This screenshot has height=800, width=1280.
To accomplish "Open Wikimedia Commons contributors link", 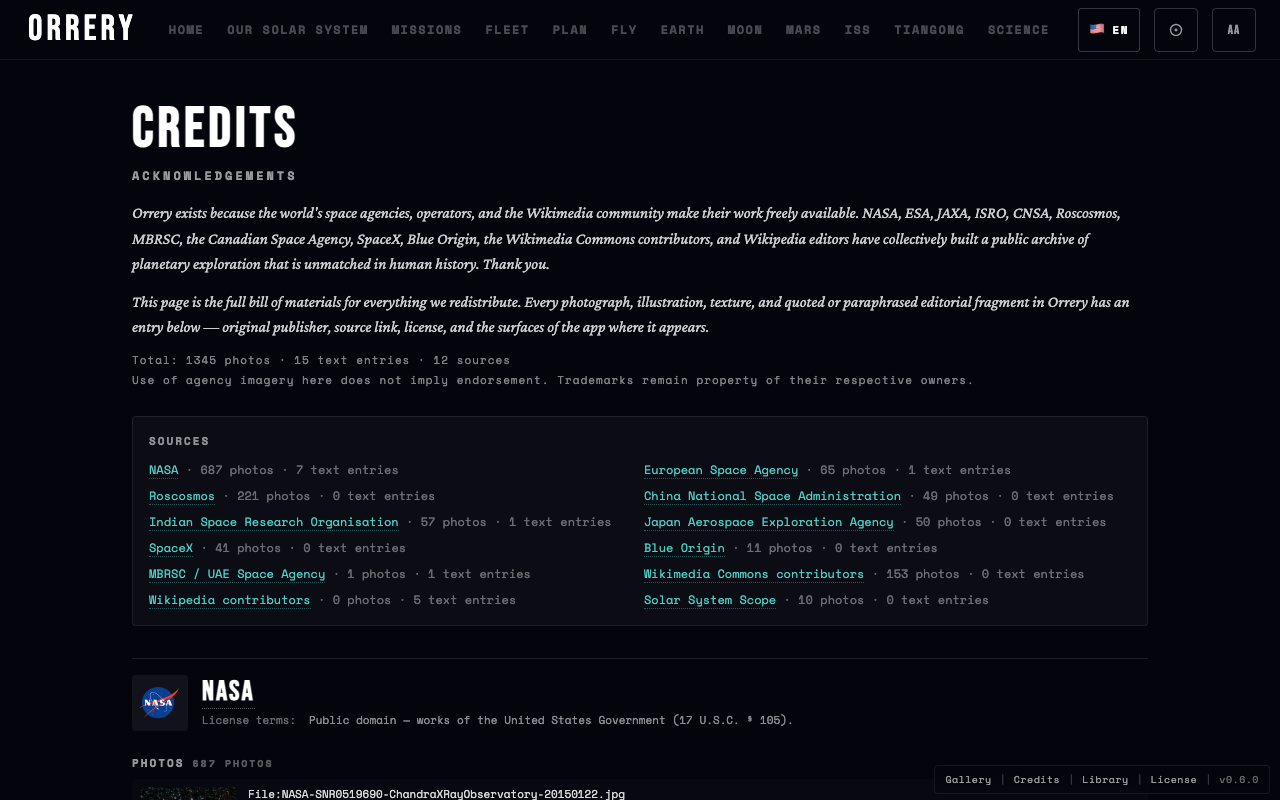I will click(x=754, y=574).
